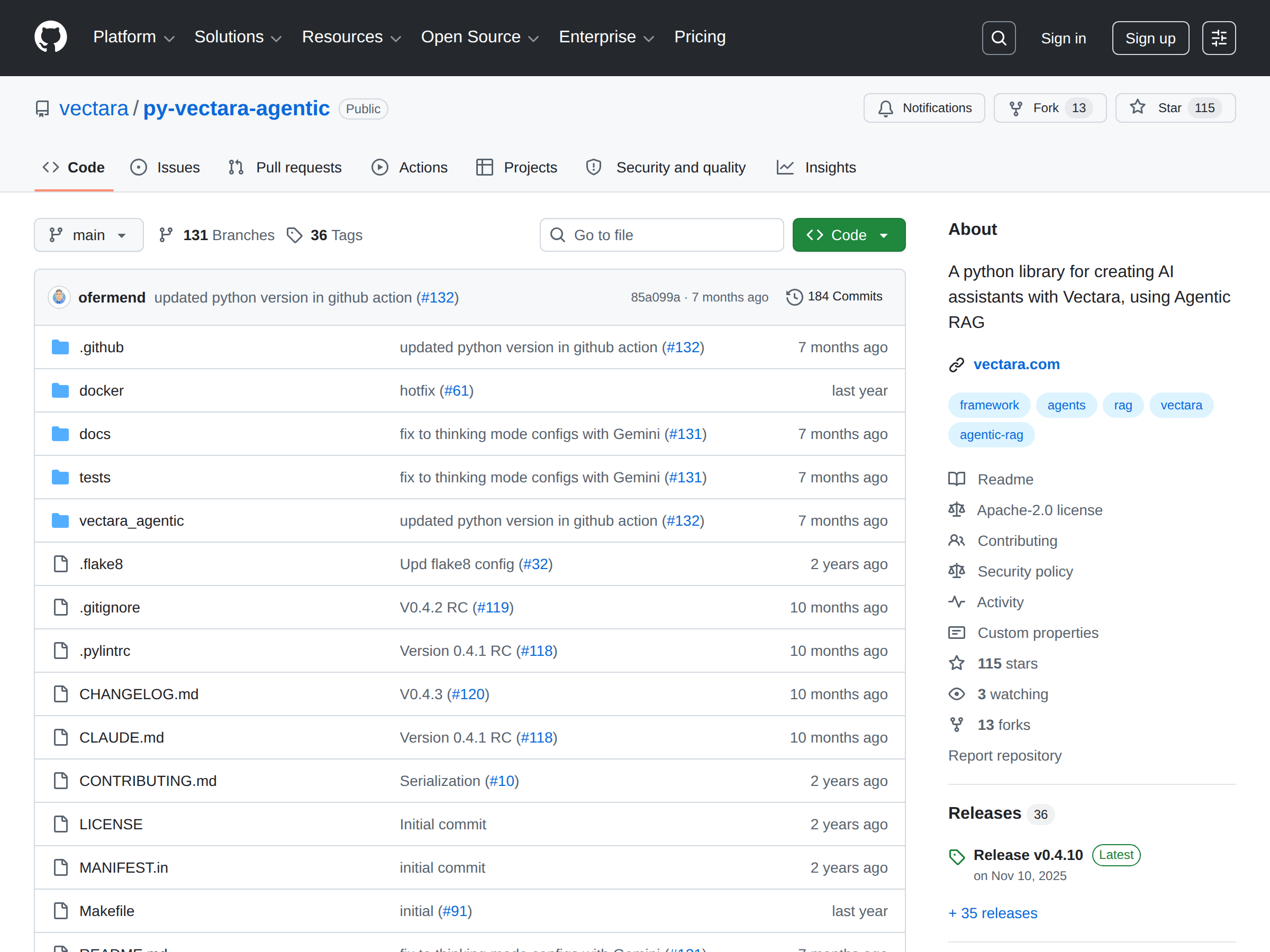1270x952 pixels.
Task: Open the appearance settings sliders icon
Action: [x=1218, y=38]
